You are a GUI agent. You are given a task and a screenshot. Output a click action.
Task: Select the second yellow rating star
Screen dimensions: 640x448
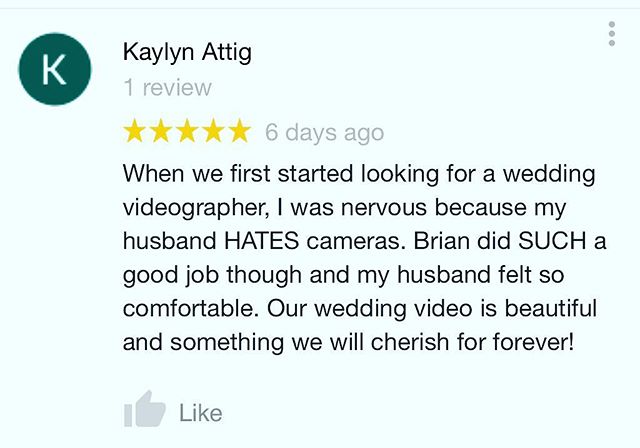click(161, 131)
